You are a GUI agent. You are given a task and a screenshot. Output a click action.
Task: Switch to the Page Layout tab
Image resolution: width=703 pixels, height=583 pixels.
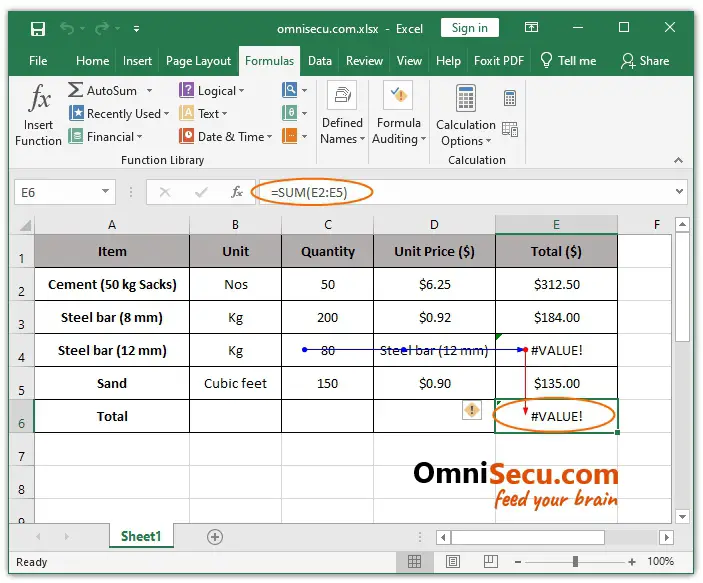pyautogui.click(x=198, y=61)
